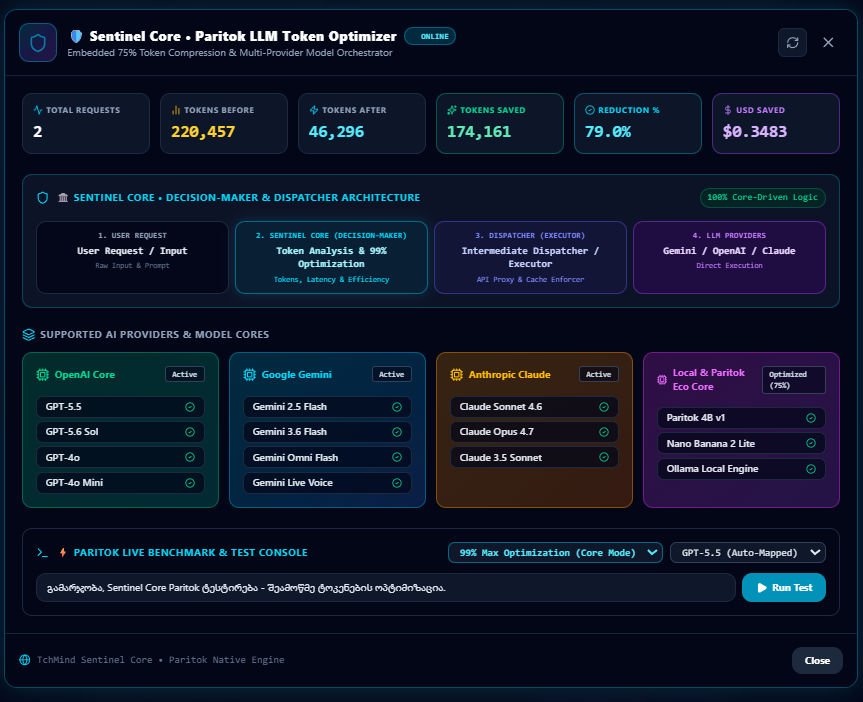Click the benchmark prompt text input
The width and height of the screenshot is (863, 702).
386,587
